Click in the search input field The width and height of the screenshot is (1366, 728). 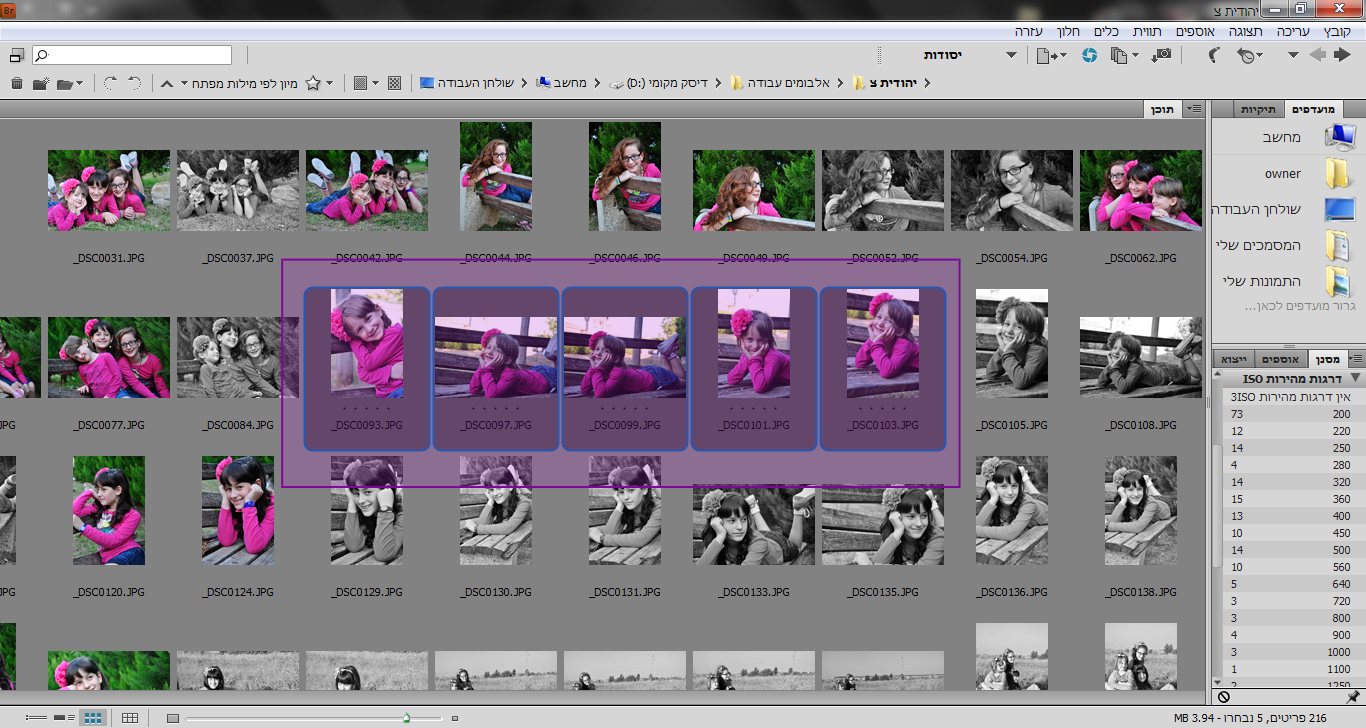coord(132,55)
